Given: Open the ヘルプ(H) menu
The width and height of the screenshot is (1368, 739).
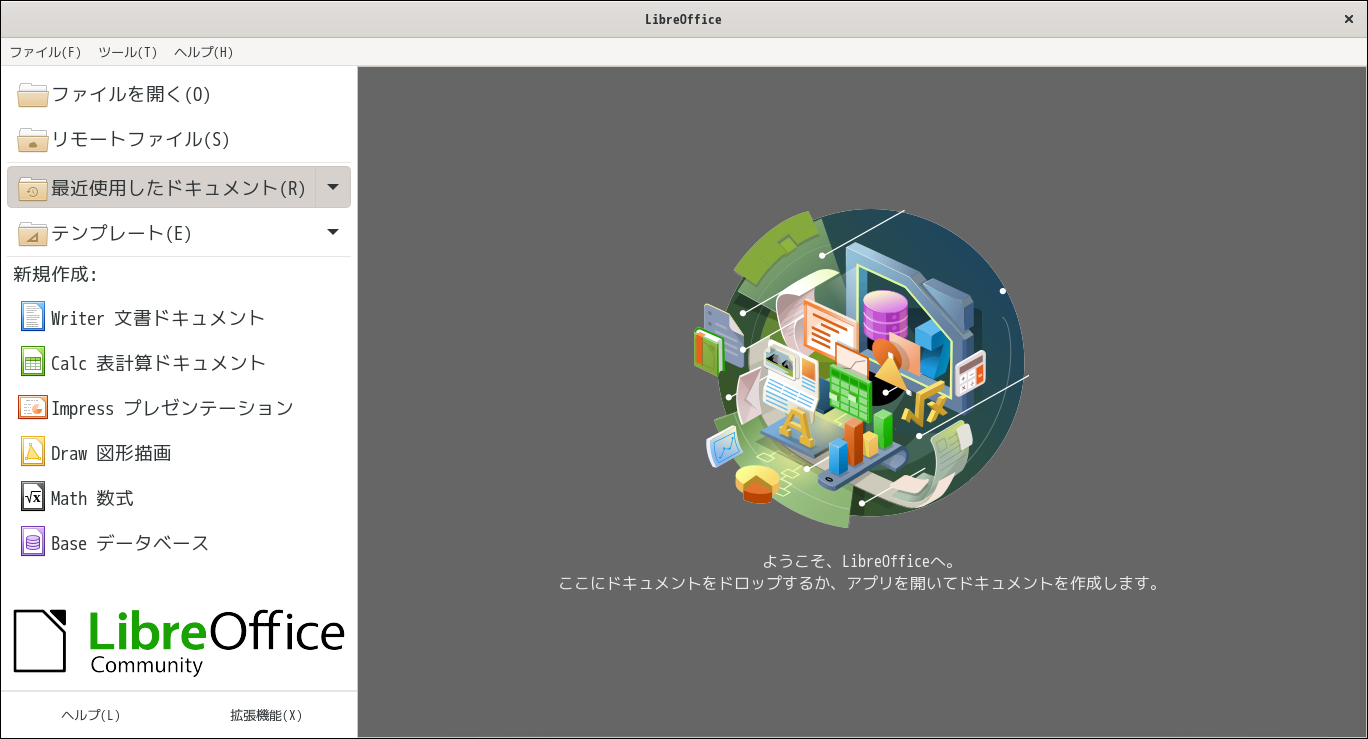Looking at the screenshot, I should 204,52.
